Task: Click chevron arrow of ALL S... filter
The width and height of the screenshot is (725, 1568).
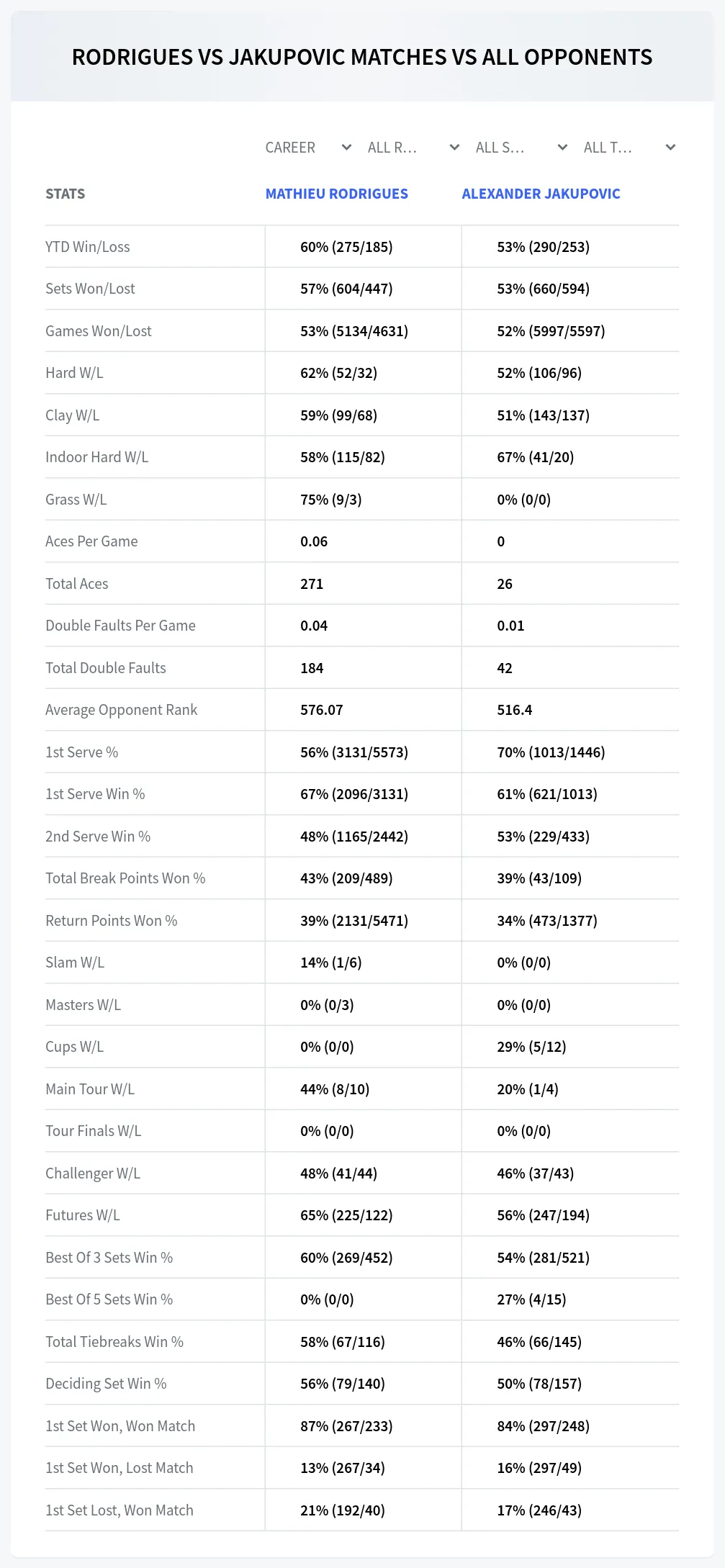Action: tap(562, 148)
